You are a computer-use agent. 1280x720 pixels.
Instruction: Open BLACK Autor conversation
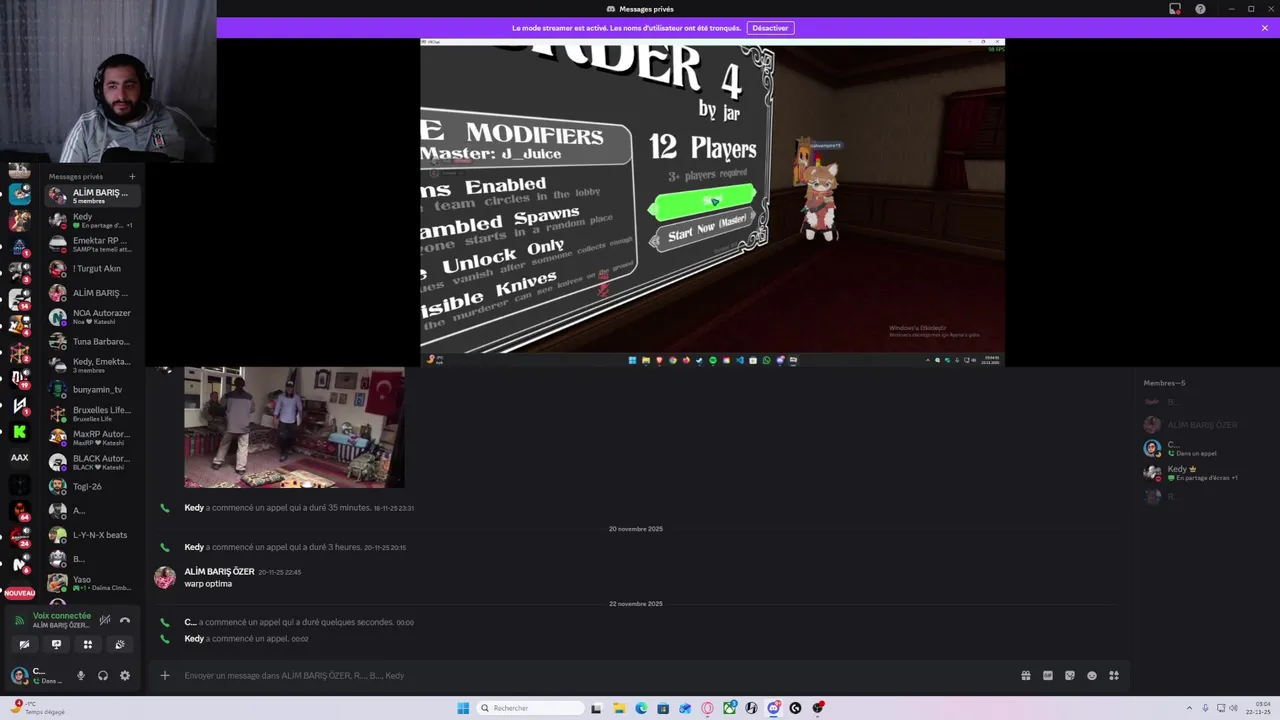tap(90, 462)
